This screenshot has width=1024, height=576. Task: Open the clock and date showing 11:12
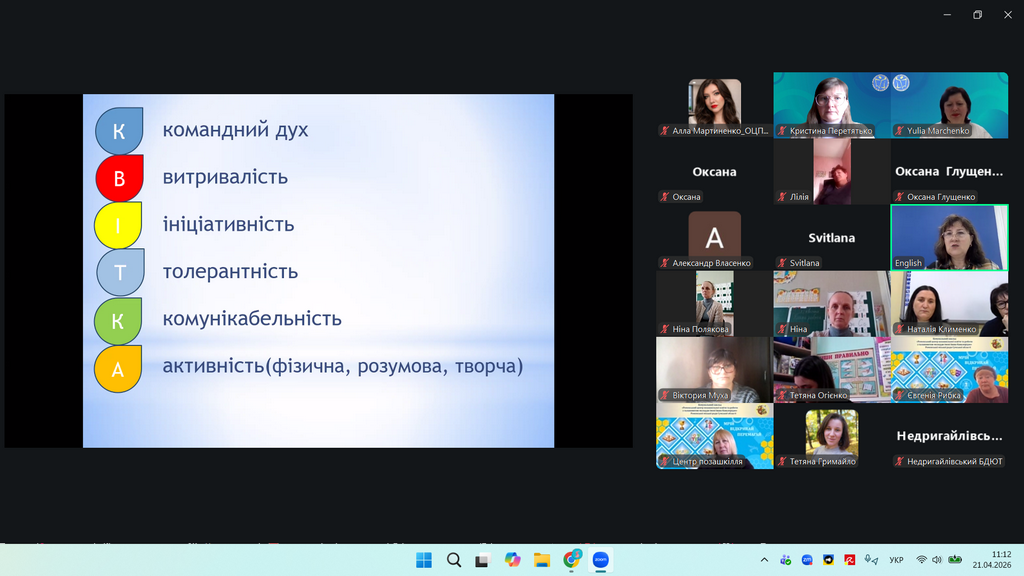(1000, 560)
